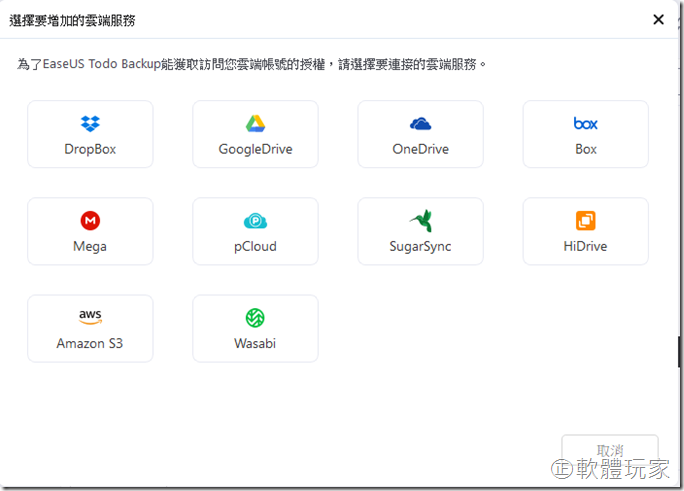Choose the SugarSync hummingbird icon
The image size is (684, 491).
[420, 221]
